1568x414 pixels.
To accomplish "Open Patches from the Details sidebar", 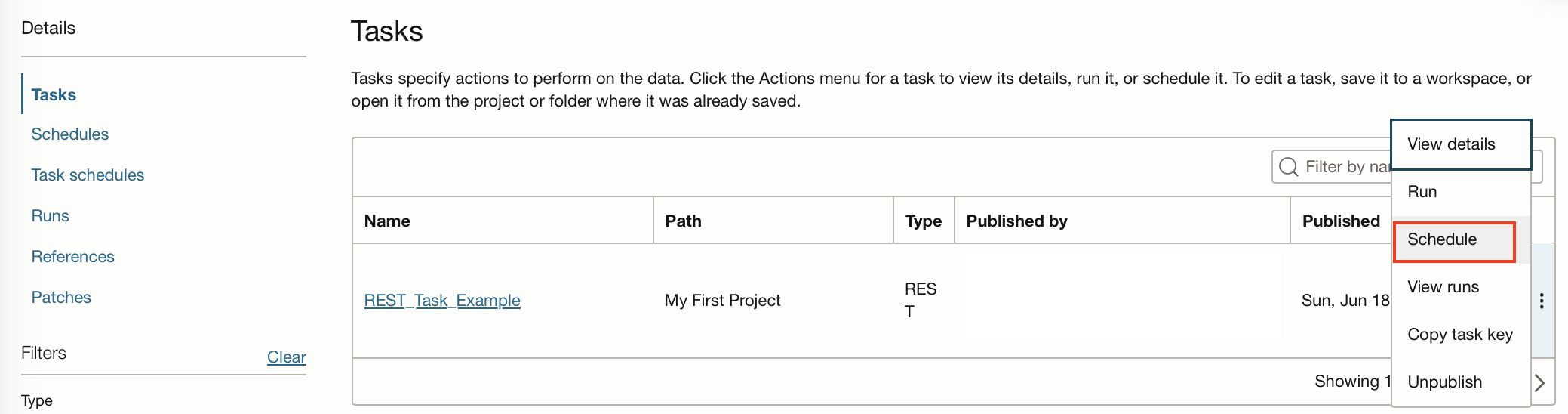I will pos(61,298).
